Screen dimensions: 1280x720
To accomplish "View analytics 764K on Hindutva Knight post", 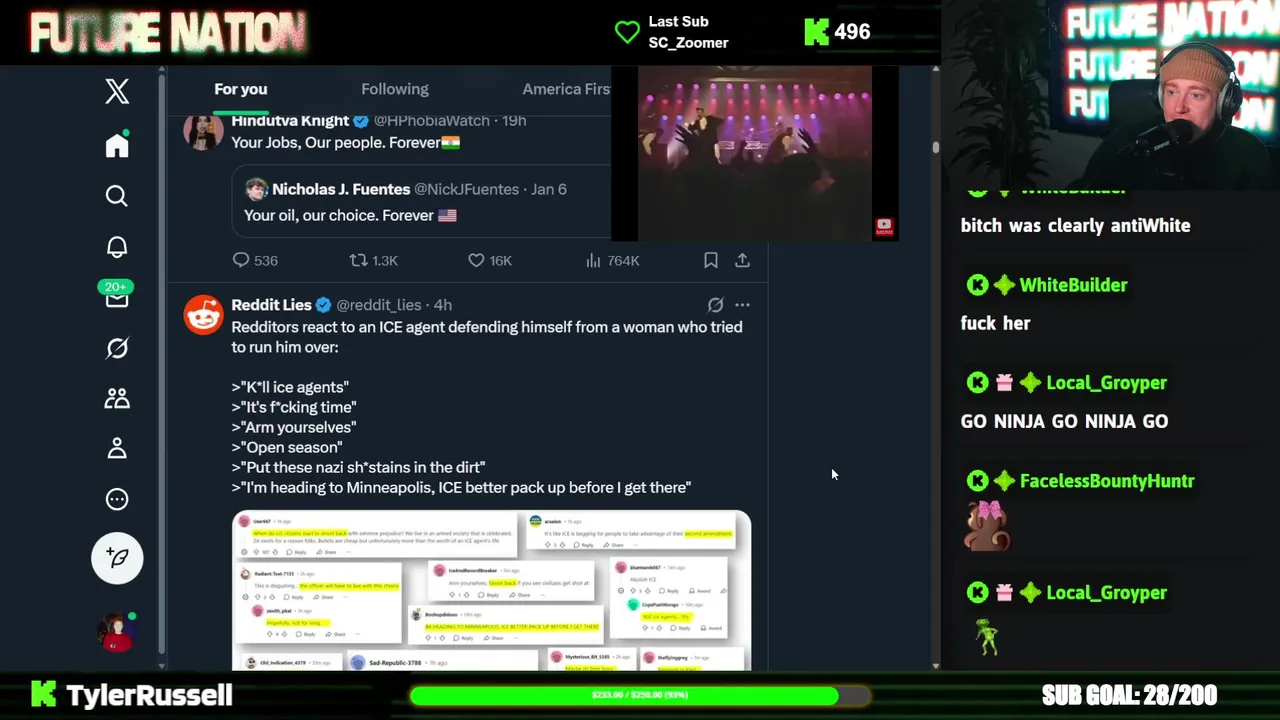I will coord(612,260).
